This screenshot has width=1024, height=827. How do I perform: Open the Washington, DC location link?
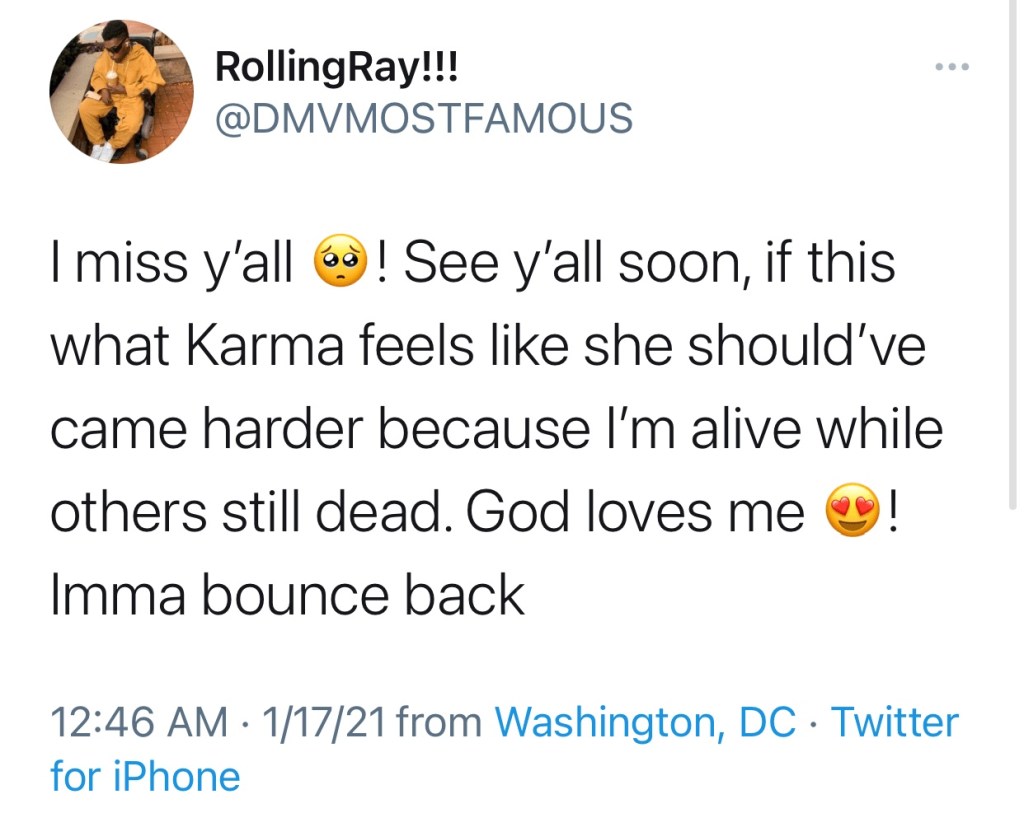click(x=646, y=722)
